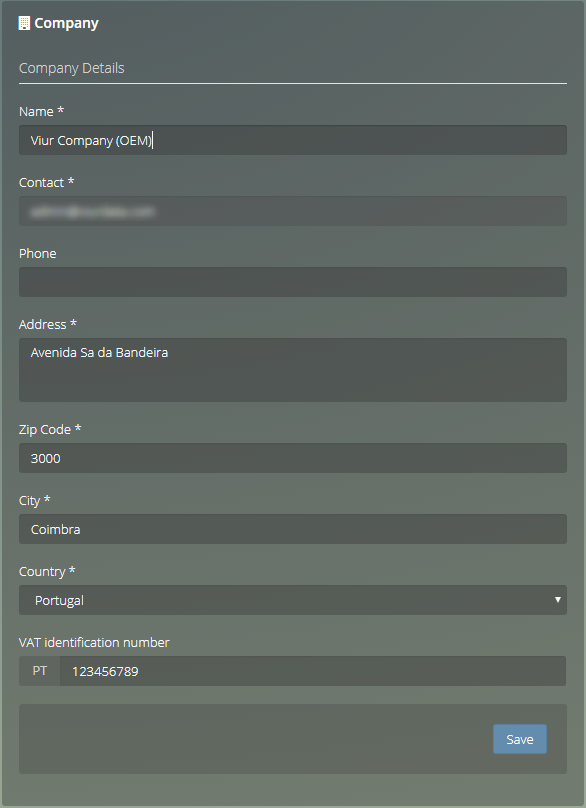Click the VAT identification number label
The image size is (586, 808).
pos(94,643)
